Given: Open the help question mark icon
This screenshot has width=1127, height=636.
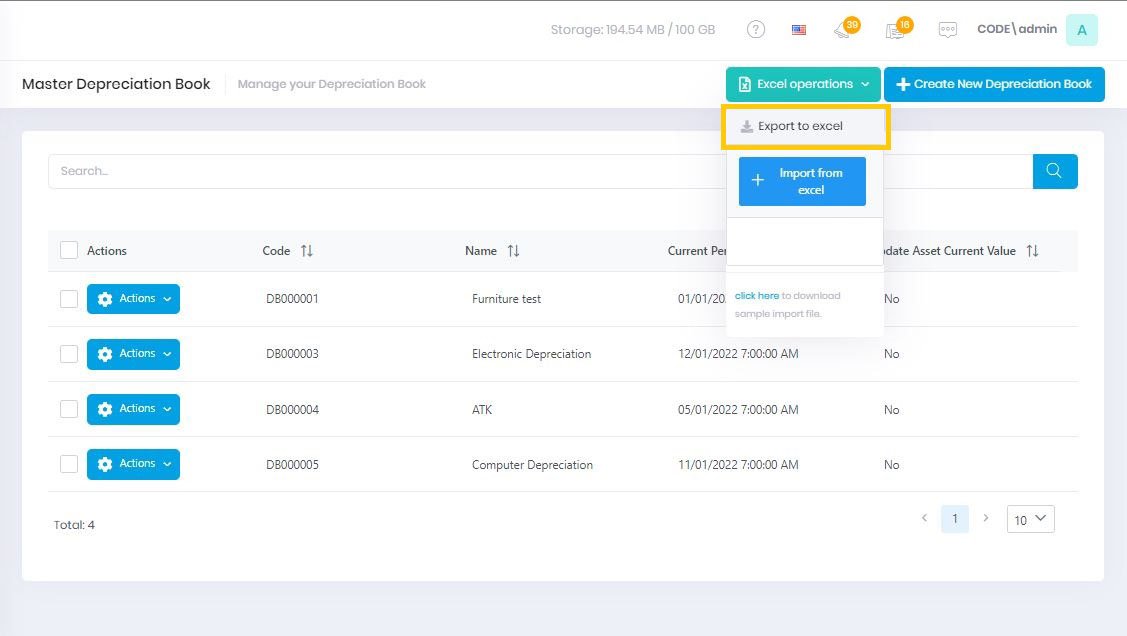Looking at the screenshot, I should [x=756, y=30].
